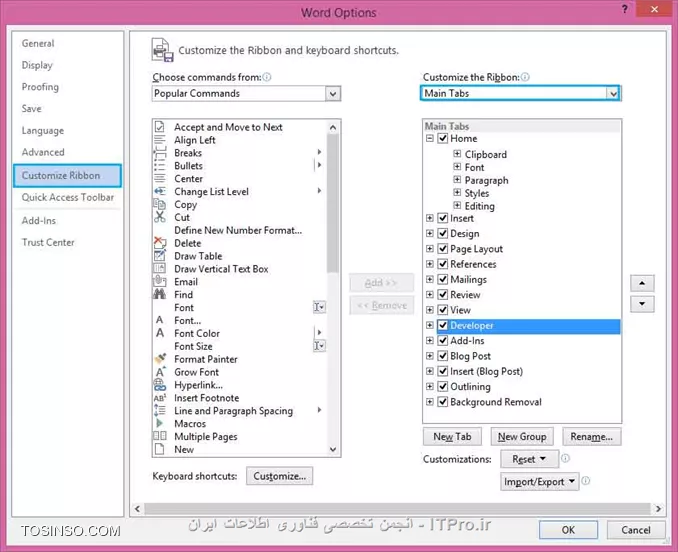Image resolution: width=678 pixels, height=552 pixels.
Task: Click the New document icon
Action: point(160,449)
